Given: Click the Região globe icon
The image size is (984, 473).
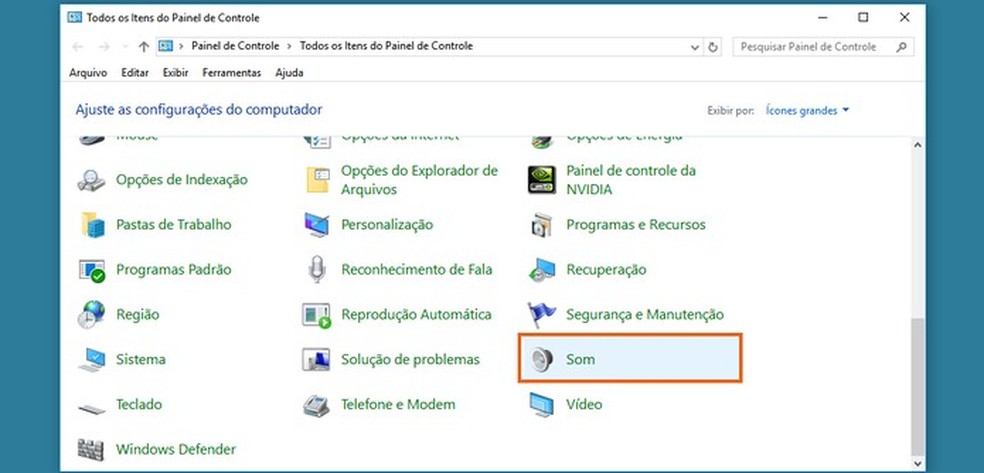Looking at the screenshot, I should (92, 315).
